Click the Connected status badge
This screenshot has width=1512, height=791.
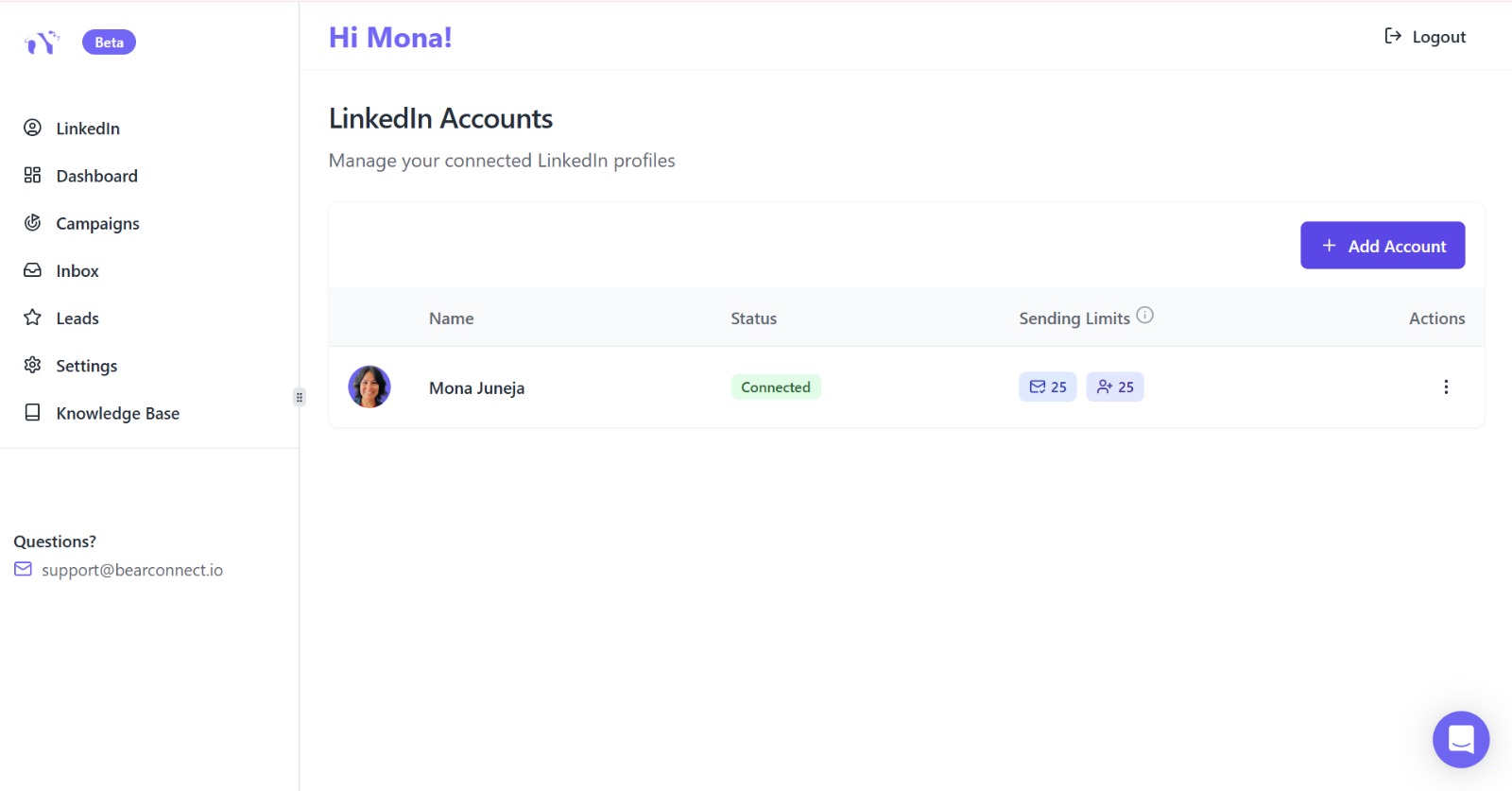coord(776,387)
